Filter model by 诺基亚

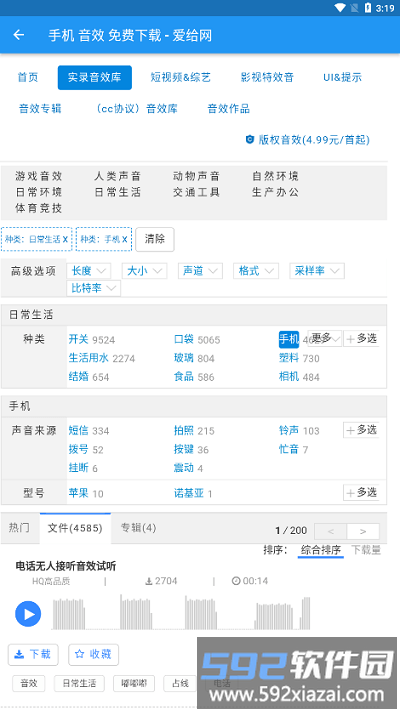tap(189, 493)
